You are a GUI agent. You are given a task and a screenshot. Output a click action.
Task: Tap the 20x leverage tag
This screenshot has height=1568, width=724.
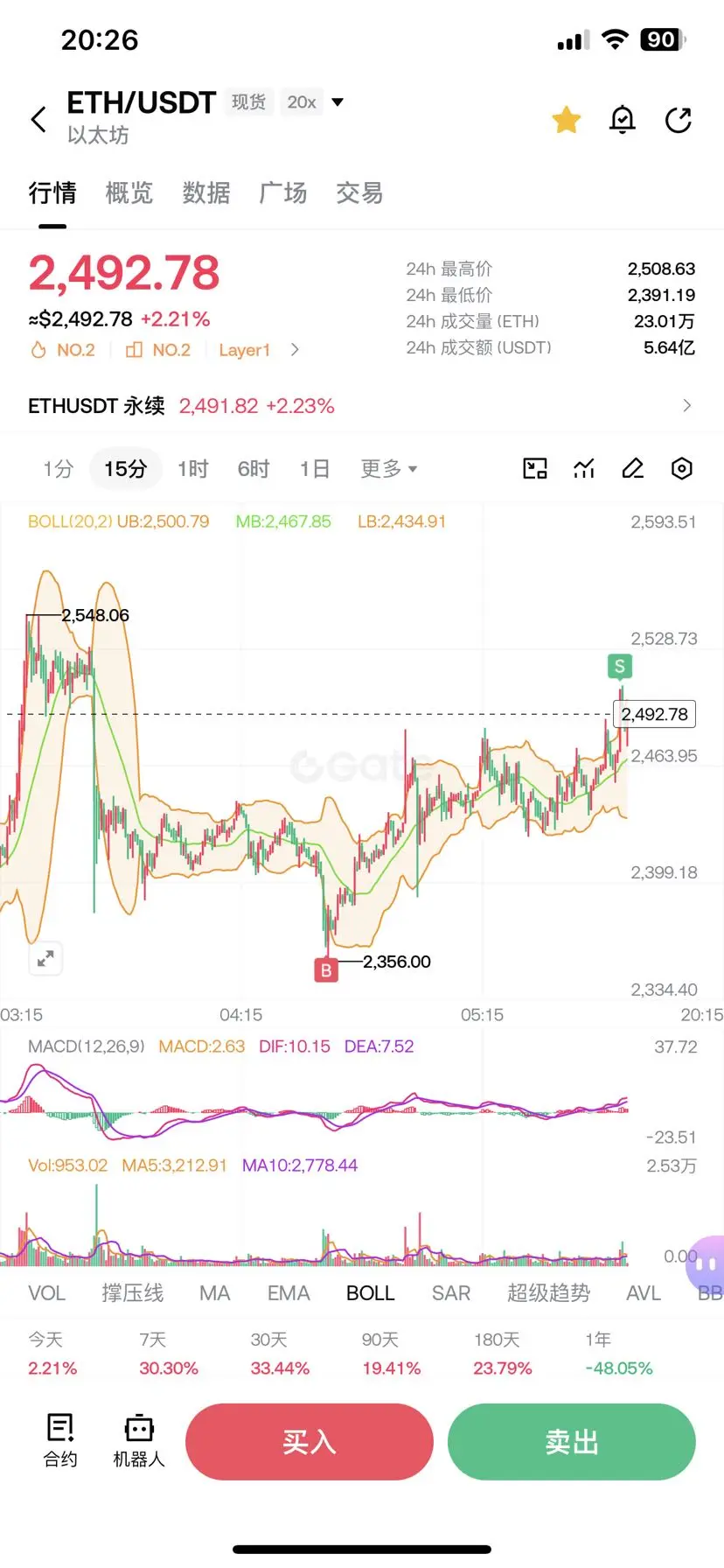[302, 102]
